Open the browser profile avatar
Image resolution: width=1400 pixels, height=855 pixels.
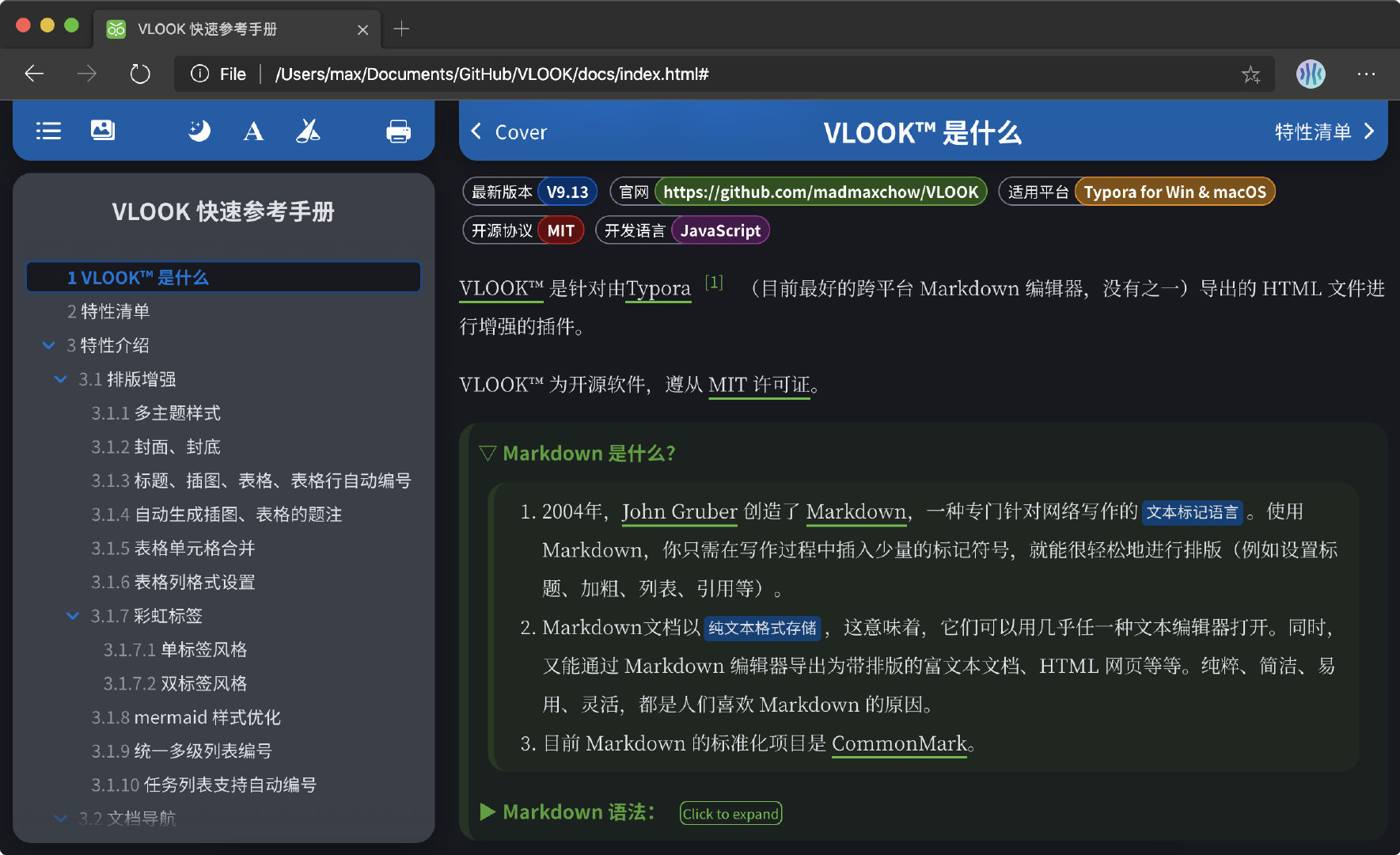point(1311,74)
